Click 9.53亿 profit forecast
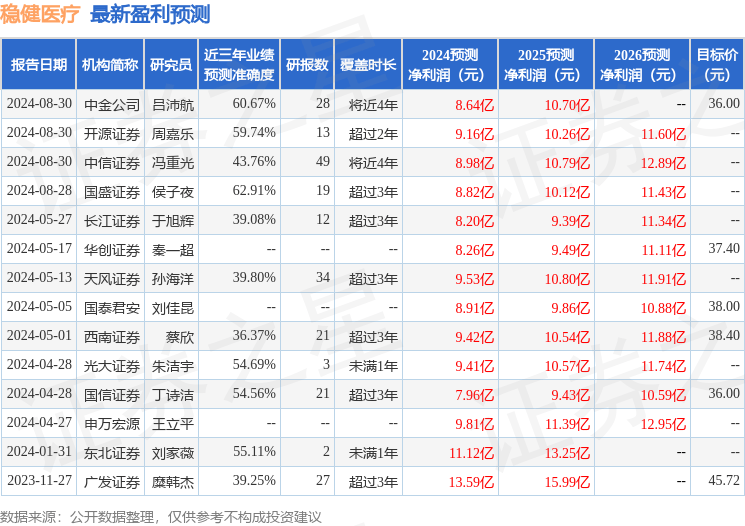Screen dimensions: 745x526 474,278
